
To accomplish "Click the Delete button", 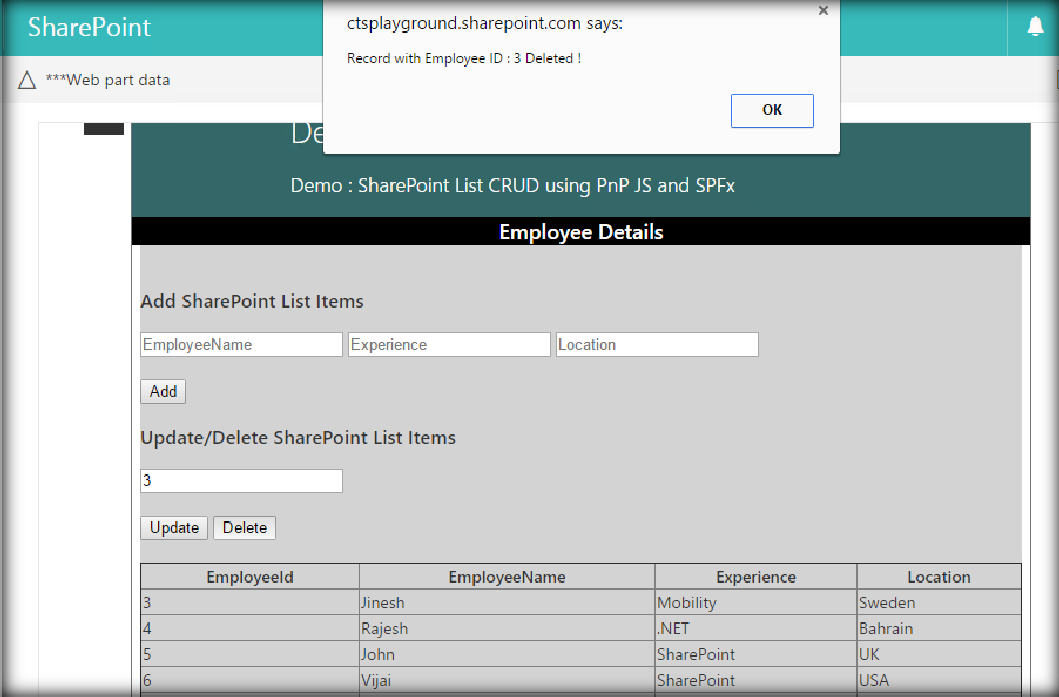I will (244, 528).
